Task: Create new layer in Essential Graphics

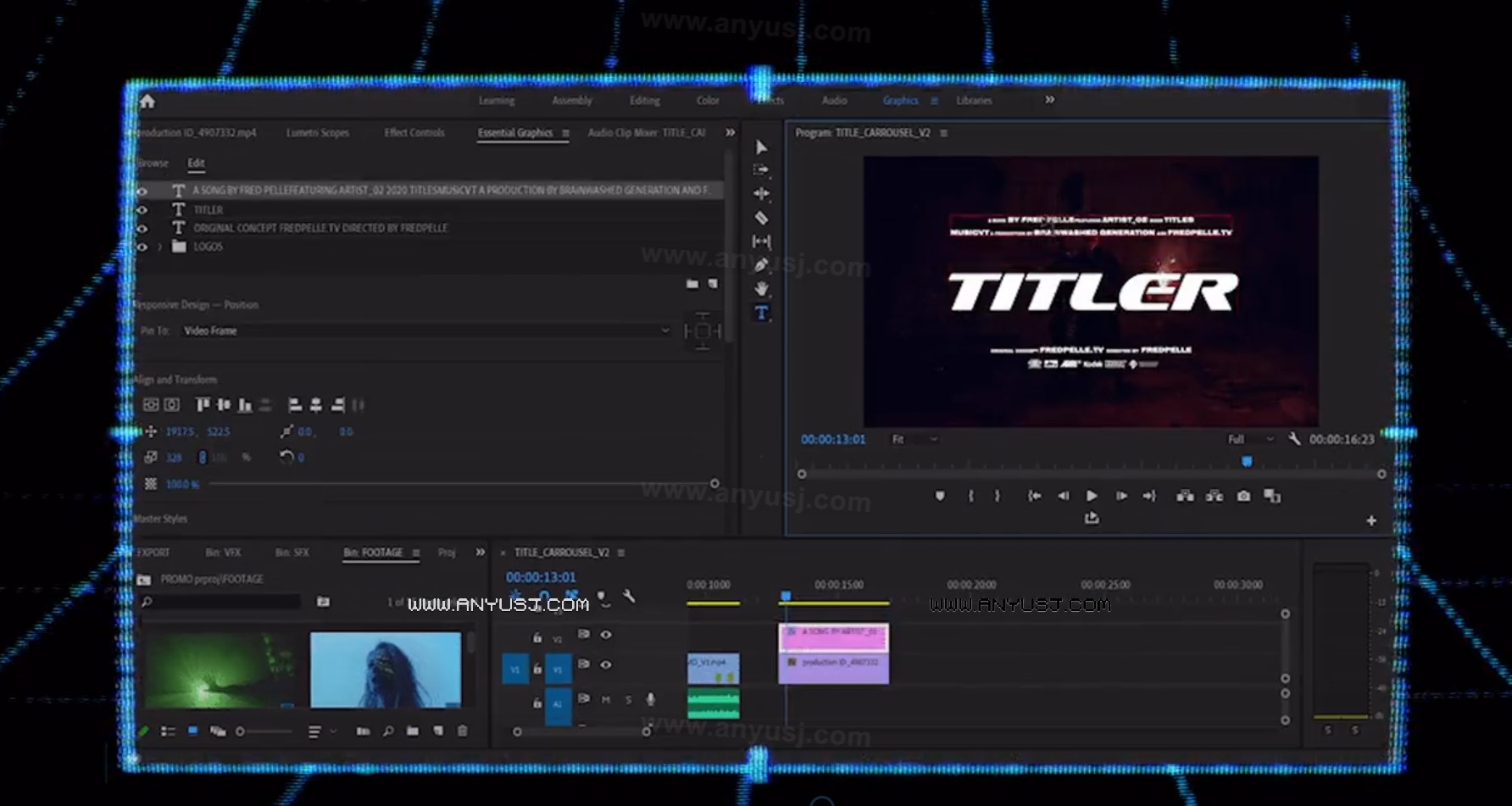Action: (x=713, y=284)
